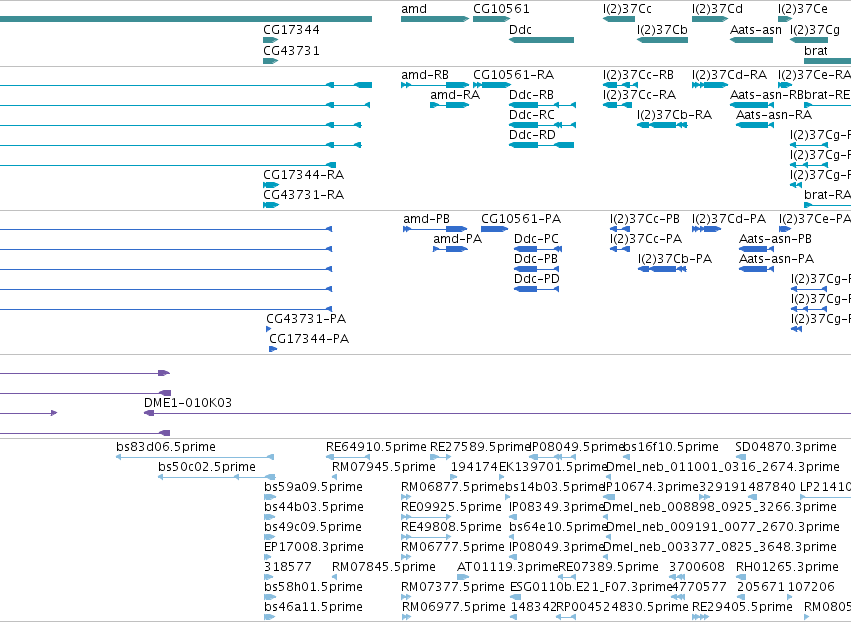Select the RE29405.5prime EST label
Viewport: 851px width, 622px height.
pyautogui.click(x=742, y=608)
